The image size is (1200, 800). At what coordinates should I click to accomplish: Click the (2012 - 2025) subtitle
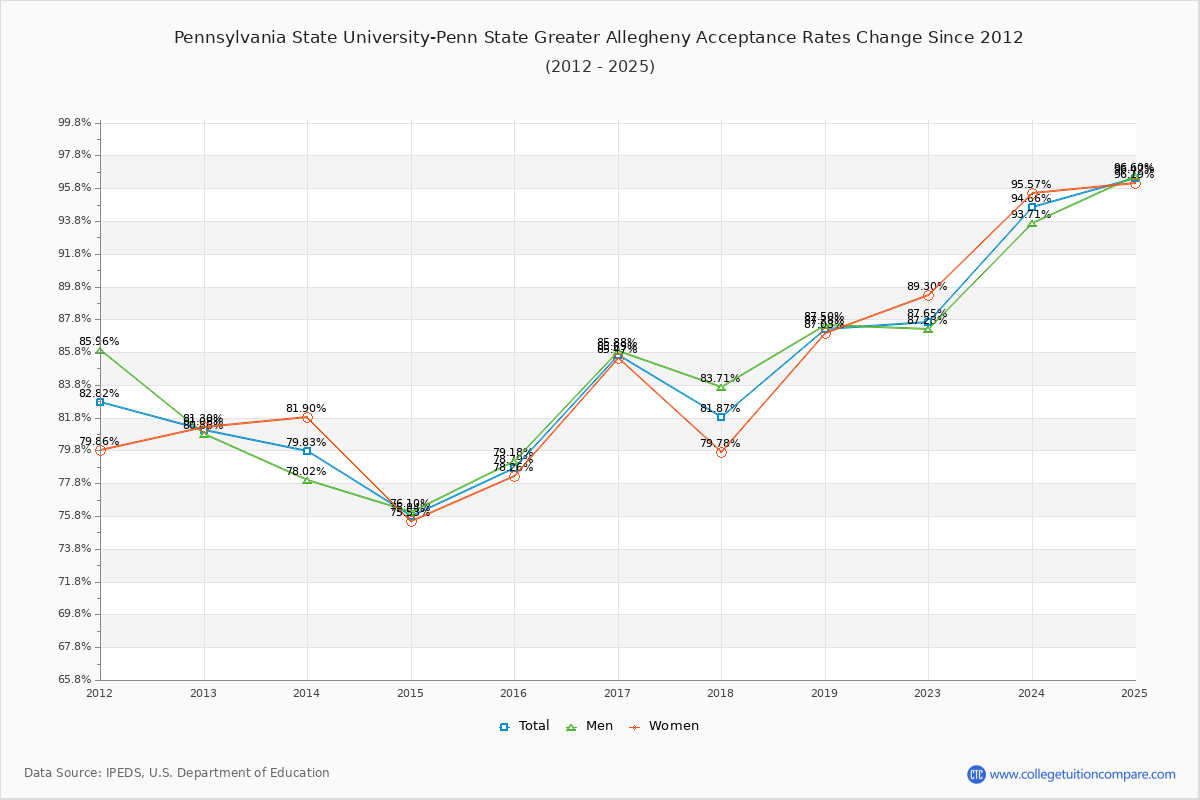click(x=600, y=67)
